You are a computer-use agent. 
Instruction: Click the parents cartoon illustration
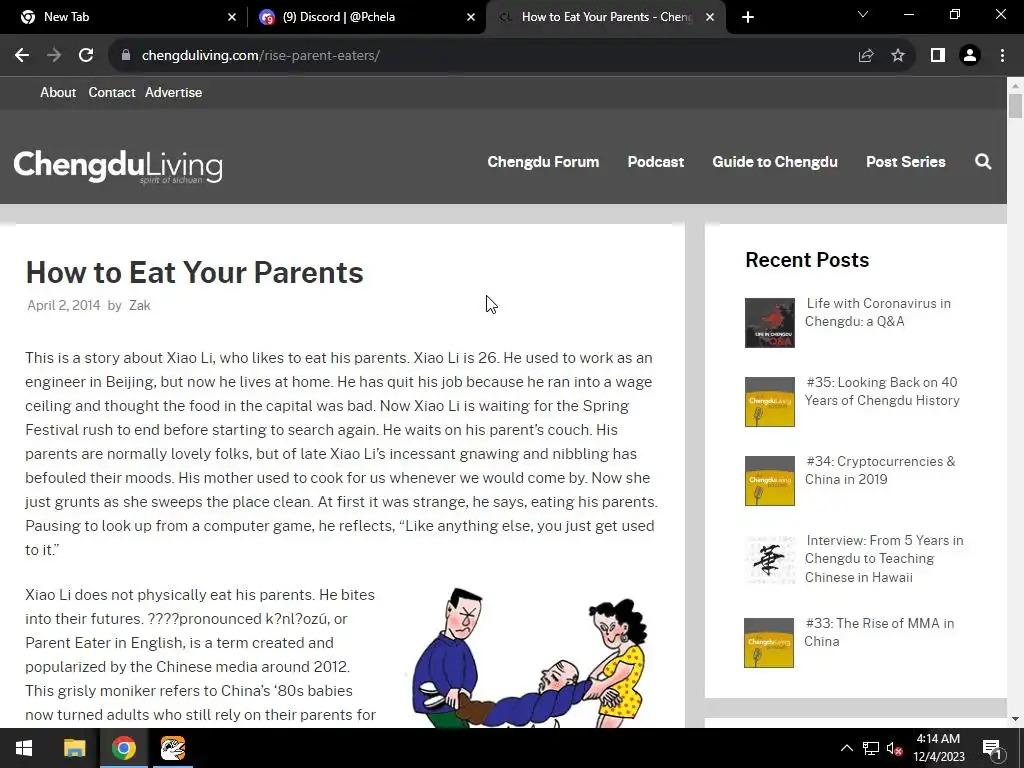530,657
